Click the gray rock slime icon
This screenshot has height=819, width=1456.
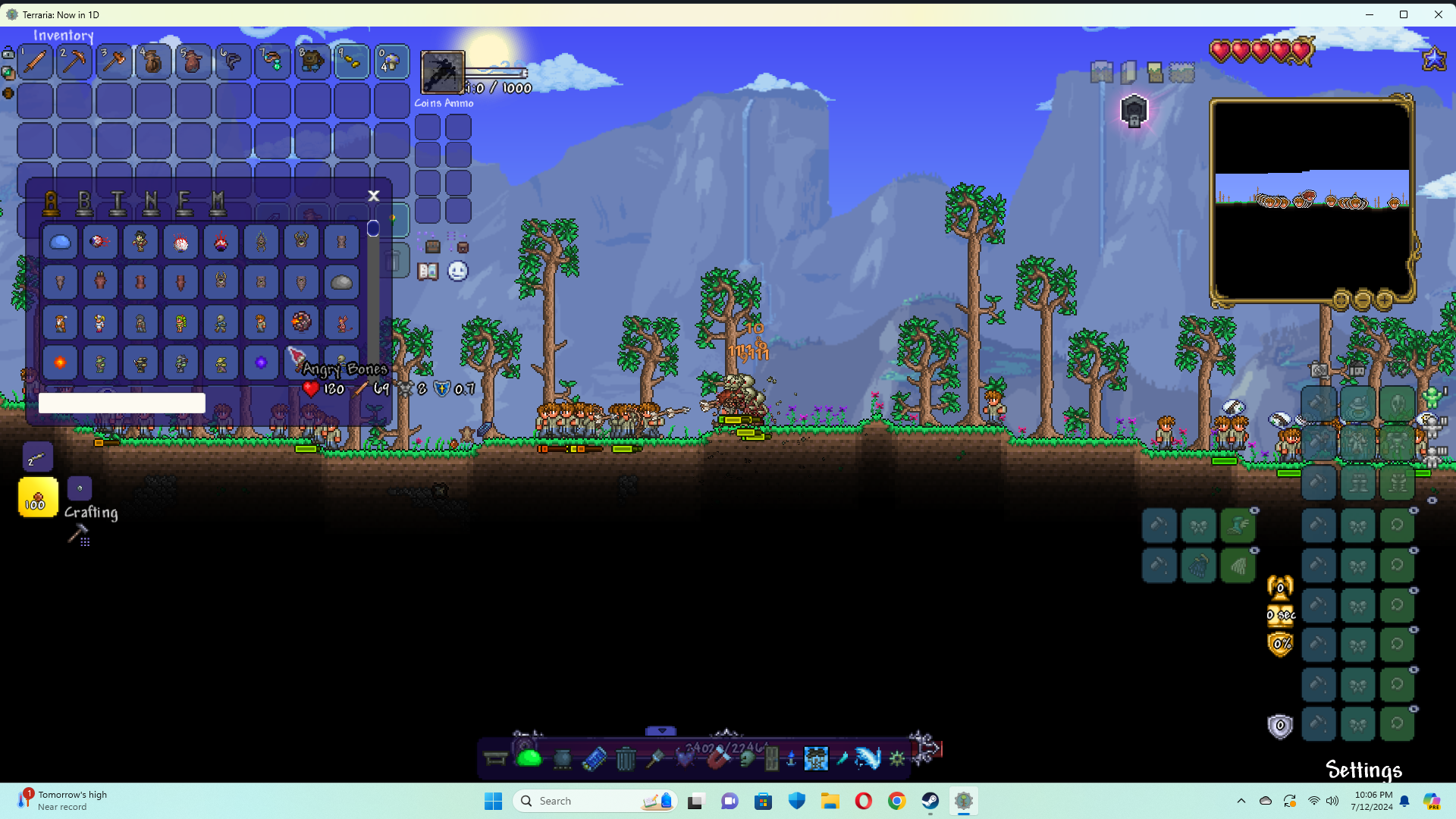tap(341, 282)
